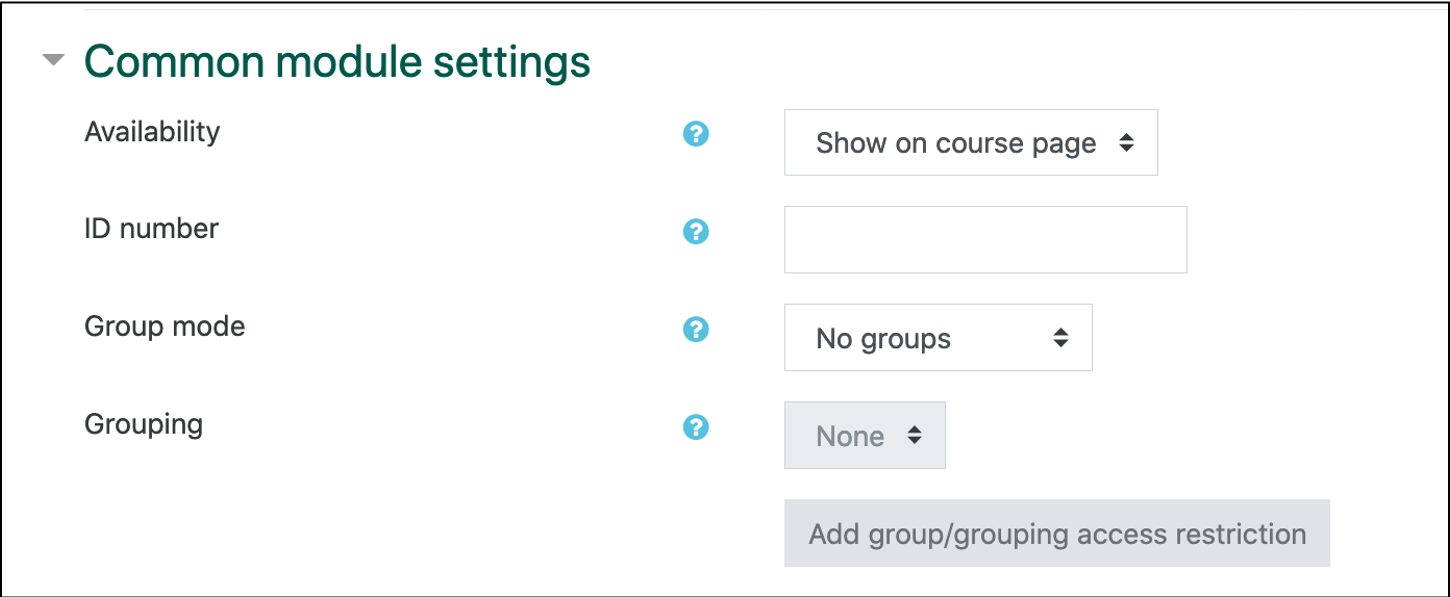Click the Availability label text
1450x597 pixels.
coord(151,131)
